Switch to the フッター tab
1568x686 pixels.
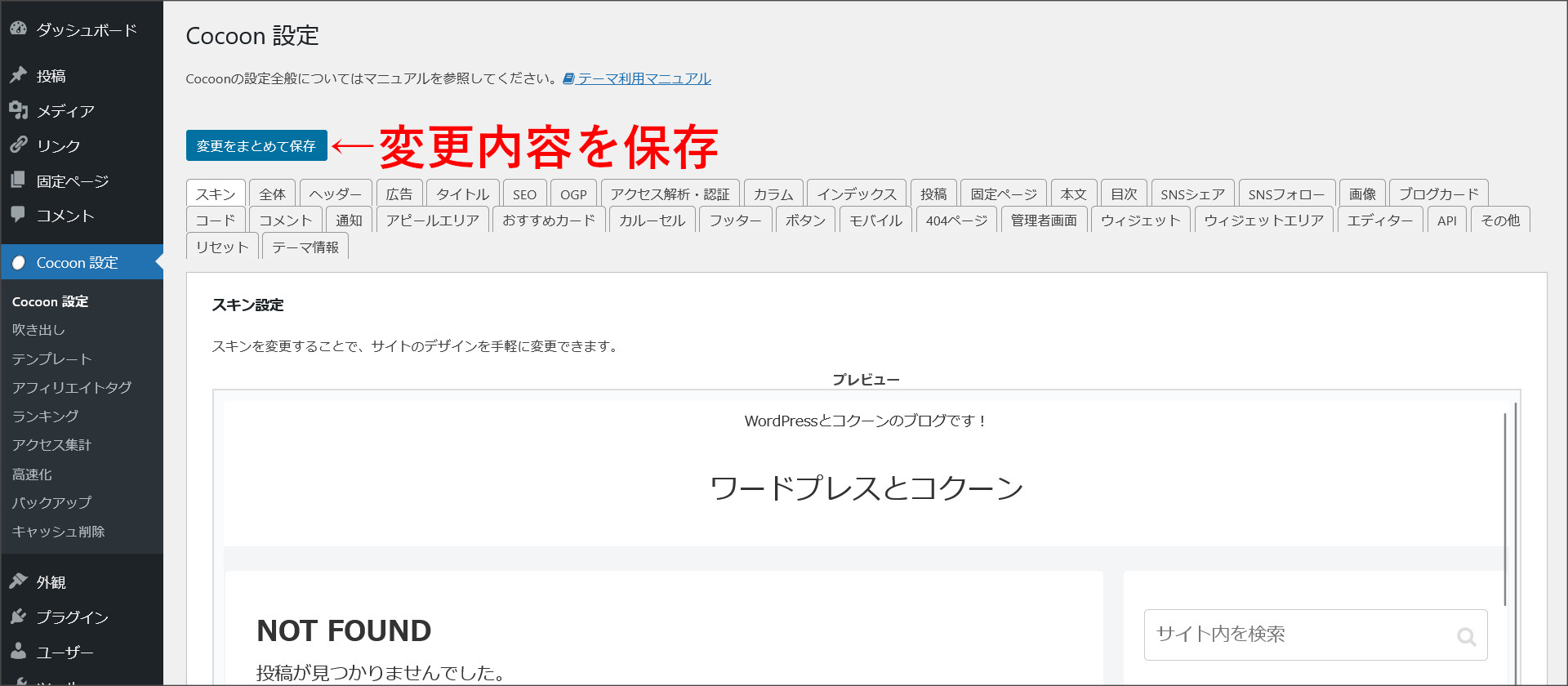(736, 220)
